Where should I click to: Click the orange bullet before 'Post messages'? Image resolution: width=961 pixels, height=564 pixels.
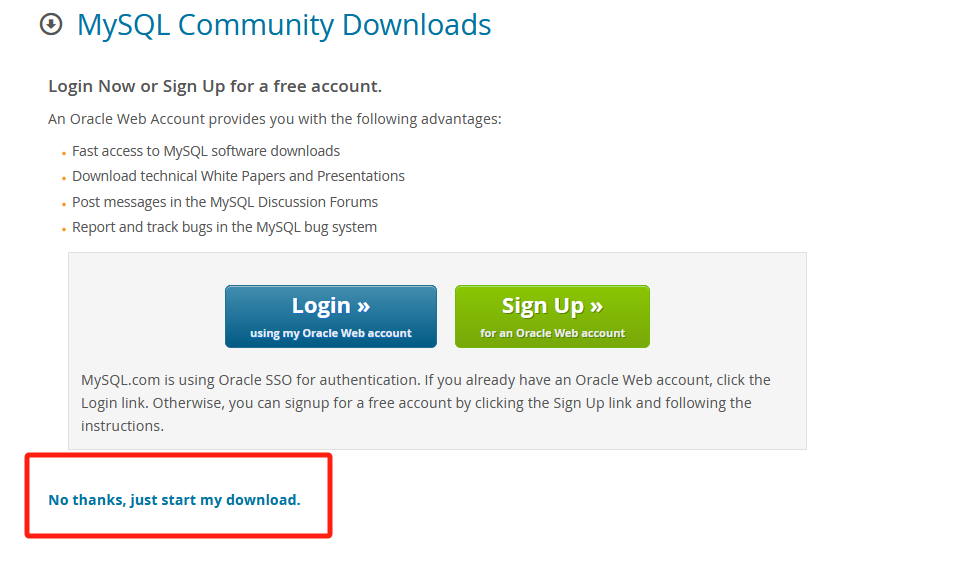pyautogui.click(x=64, y=204)
